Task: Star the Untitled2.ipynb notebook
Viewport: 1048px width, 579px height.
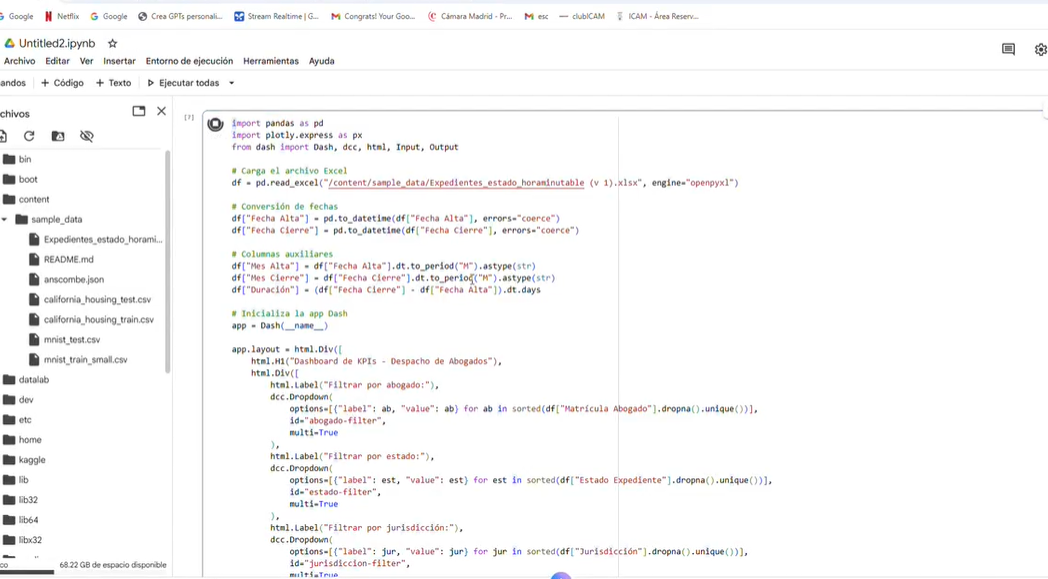Action: click(113, 44)
